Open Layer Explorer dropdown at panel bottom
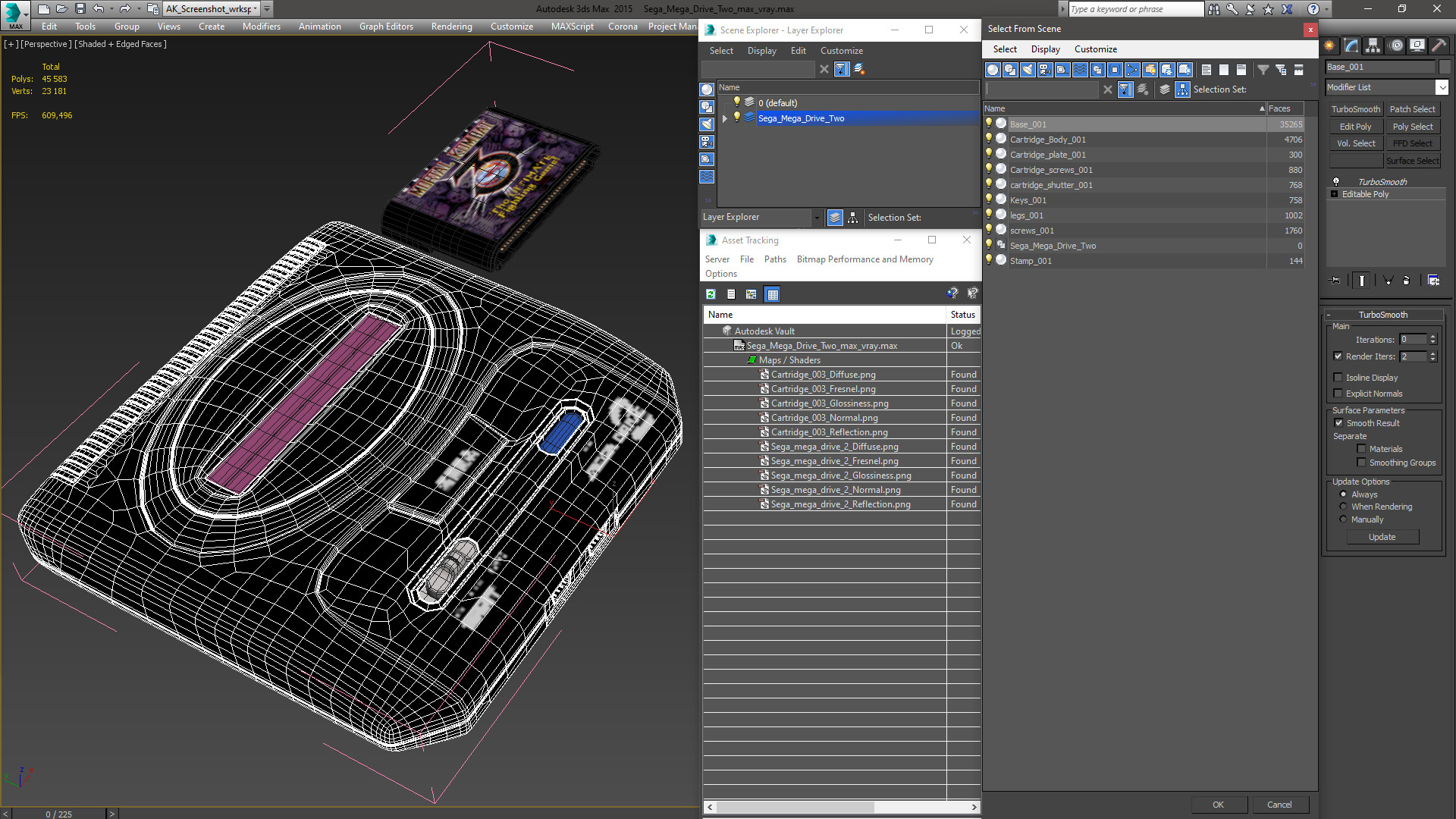Image resolution: width=1456 pixels, height=819 pixels. (817, 218)
